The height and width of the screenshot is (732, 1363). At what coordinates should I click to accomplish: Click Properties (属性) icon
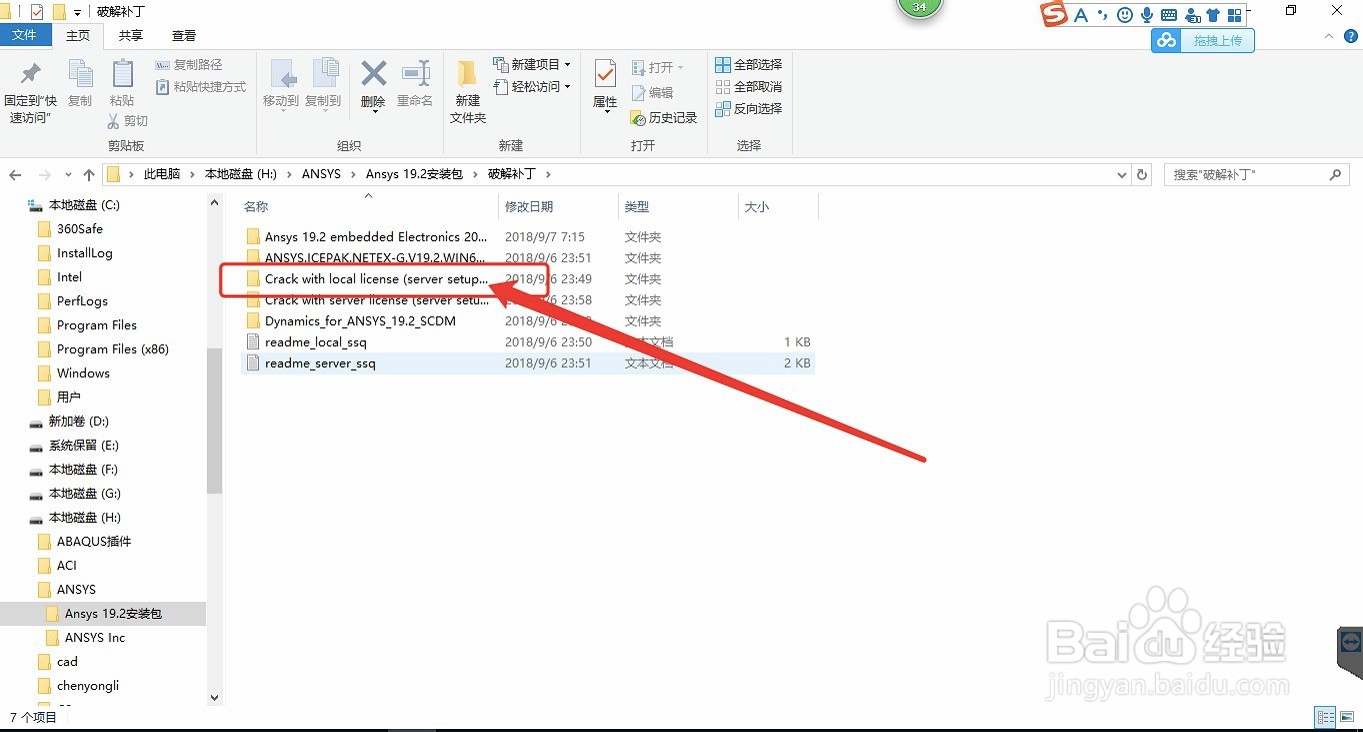(605, 74)
